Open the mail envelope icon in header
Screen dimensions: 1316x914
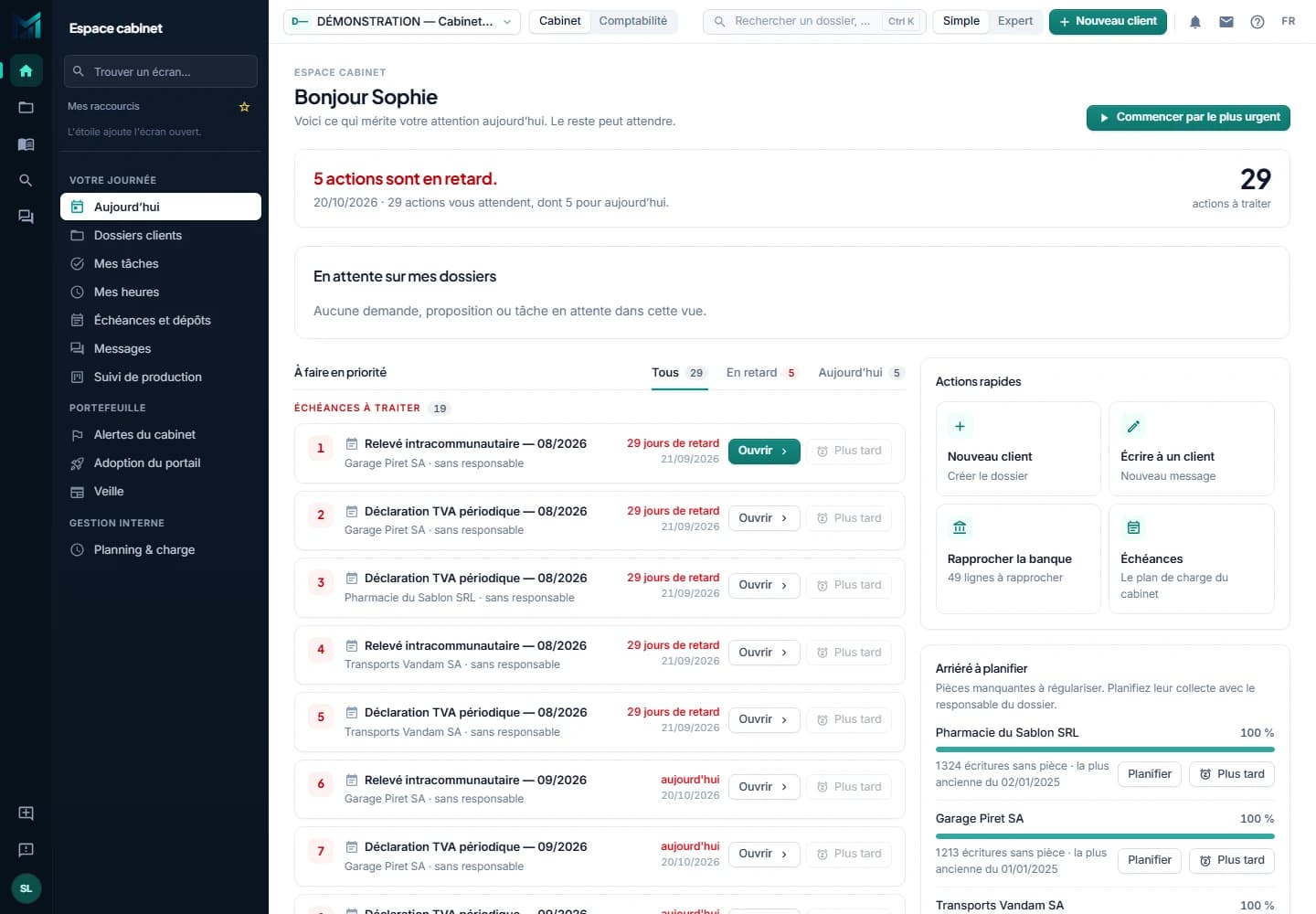click(1226, 22)
